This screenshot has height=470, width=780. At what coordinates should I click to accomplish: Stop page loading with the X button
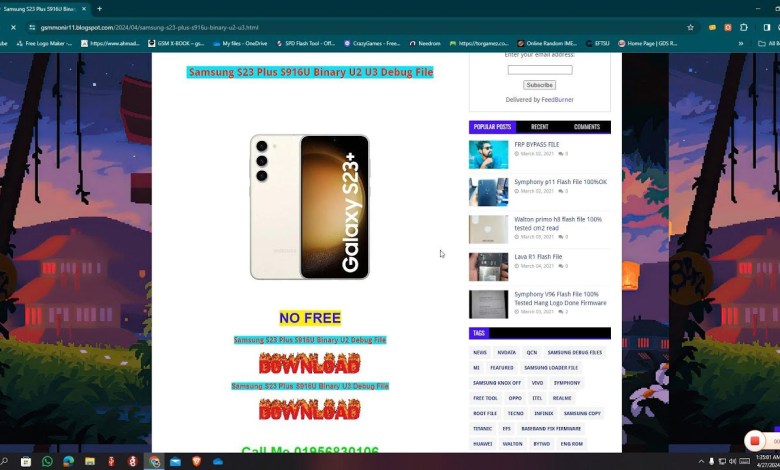(13, 27)
